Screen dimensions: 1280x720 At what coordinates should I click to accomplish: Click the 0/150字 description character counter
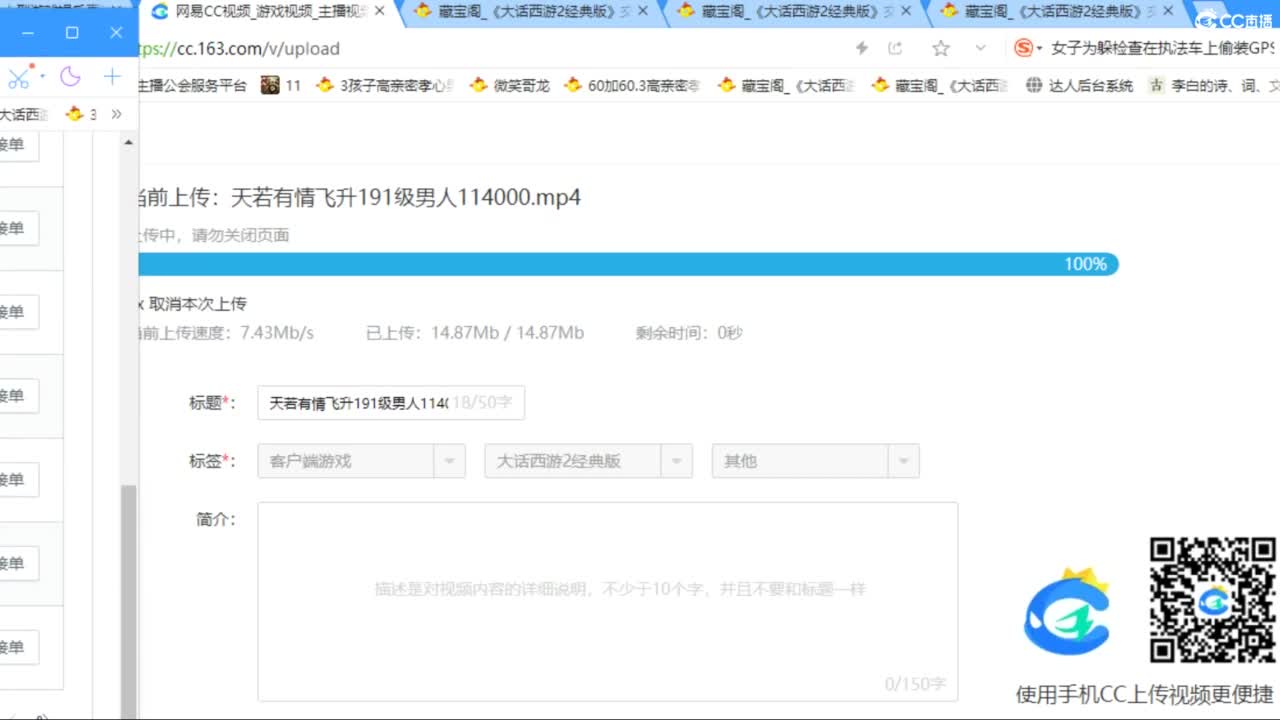[915, 684]
